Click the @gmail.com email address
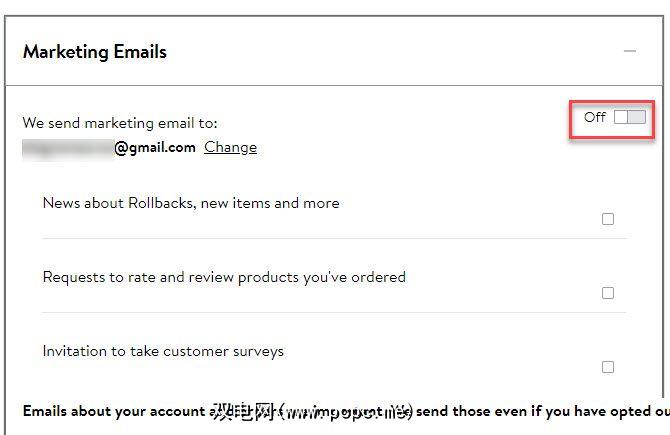This screenshot has width=670, height=435. tap(155, 147)
